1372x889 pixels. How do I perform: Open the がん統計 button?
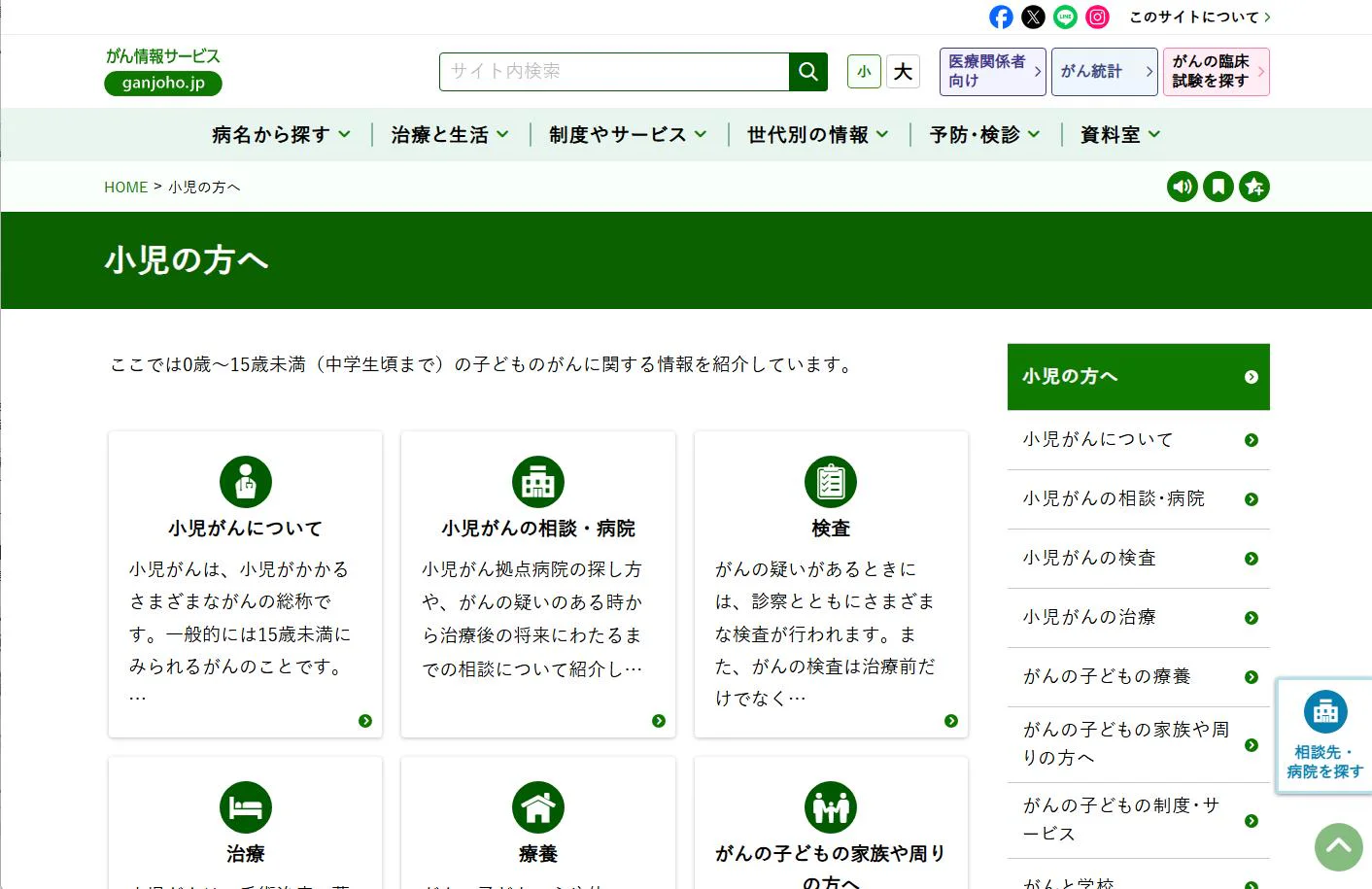(x=1105, y=72)
